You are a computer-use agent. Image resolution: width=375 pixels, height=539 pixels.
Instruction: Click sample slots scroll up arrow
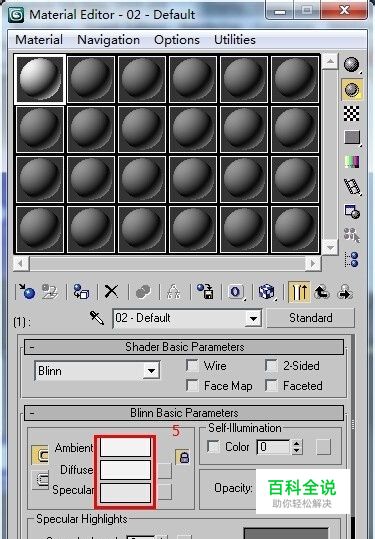coord(330,62)
